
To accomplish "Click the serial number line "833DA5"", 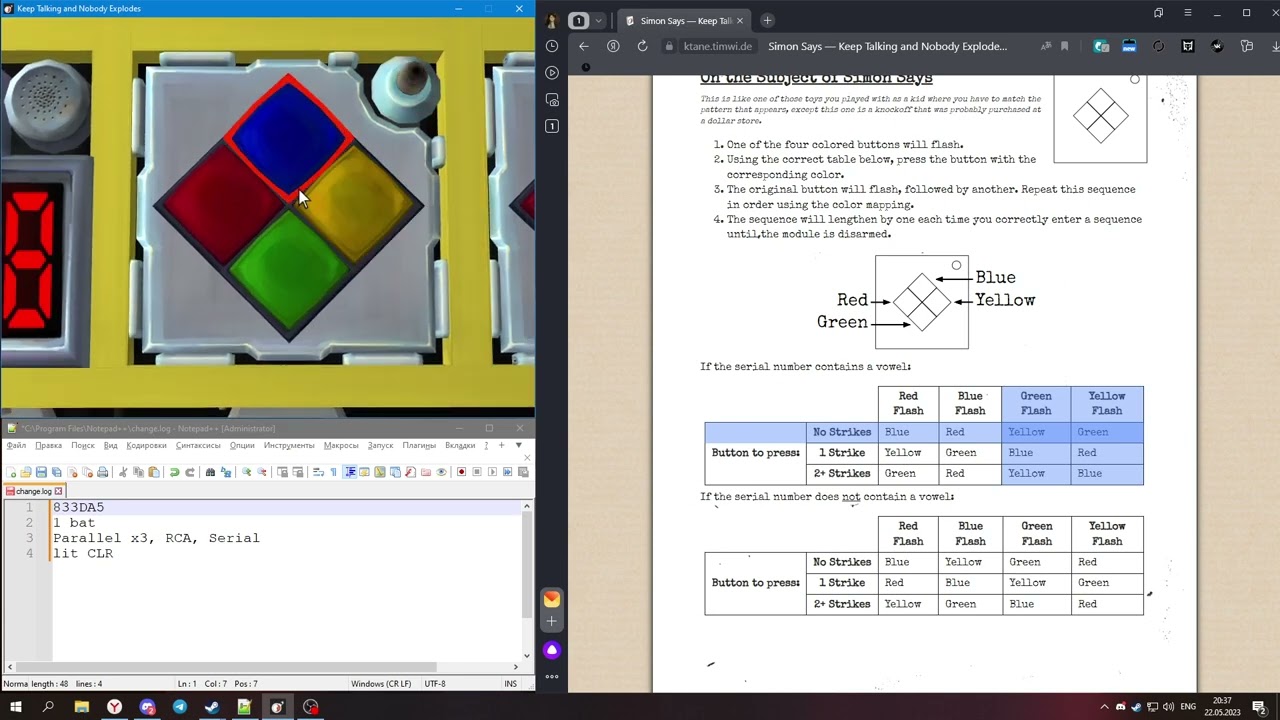I will (x=78, y=507).
